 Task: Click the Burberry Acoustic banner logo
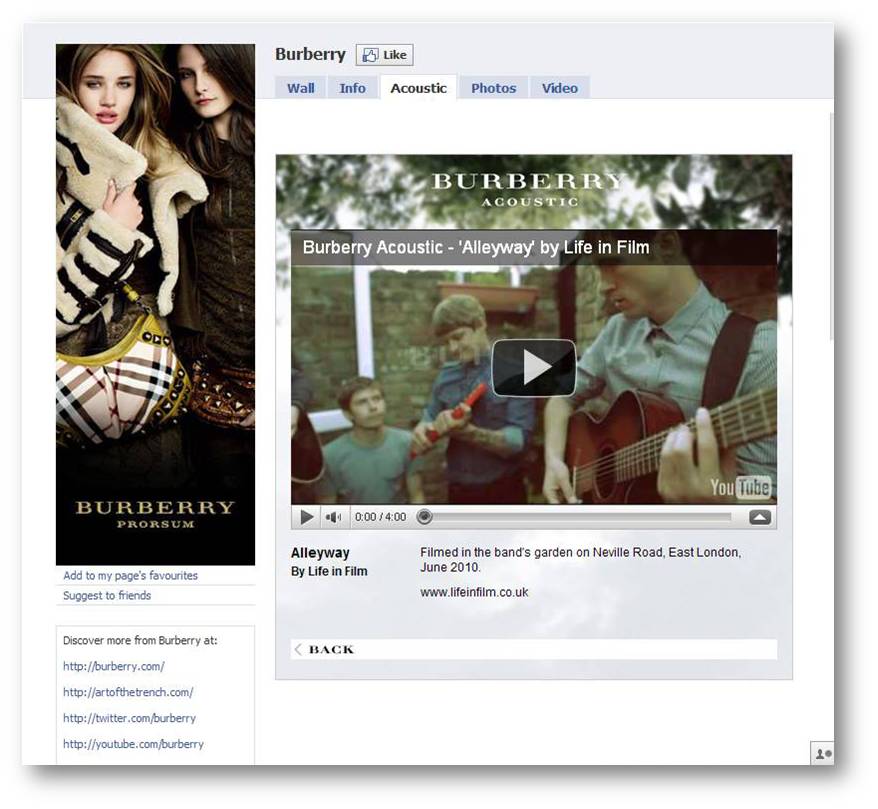[x=529, y=189]
